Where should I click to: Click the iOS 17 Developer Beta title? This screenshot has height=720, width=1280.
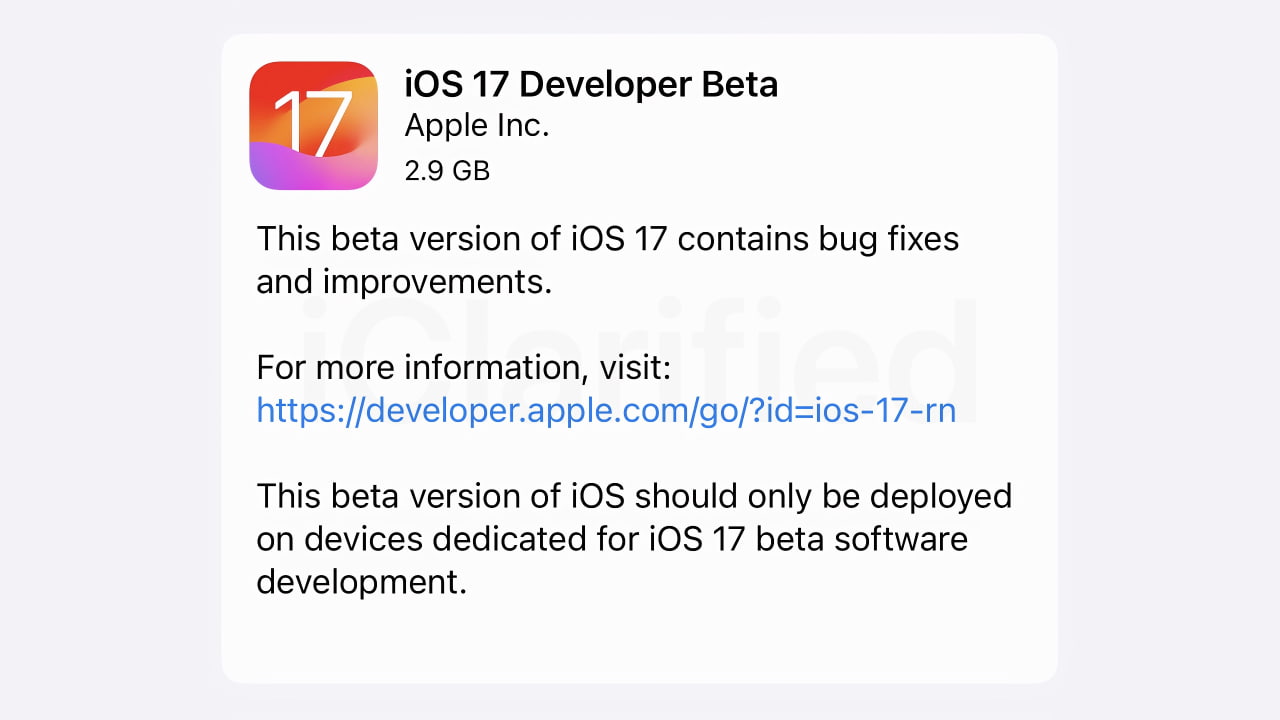point(590,84)
